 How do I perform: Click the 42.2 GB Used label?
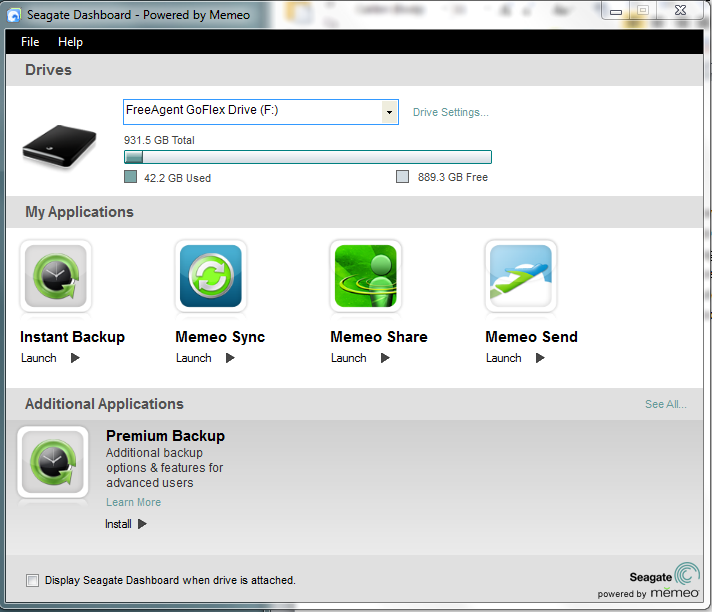coord(178,178)
